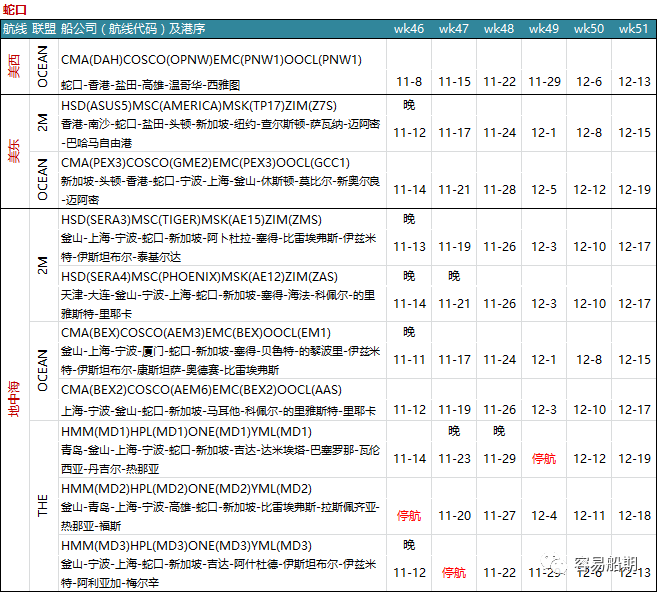The height and width of the screenshot is (593, 658).
Task: Select the 11-15 date cell
Action: [x=454, y=81]
